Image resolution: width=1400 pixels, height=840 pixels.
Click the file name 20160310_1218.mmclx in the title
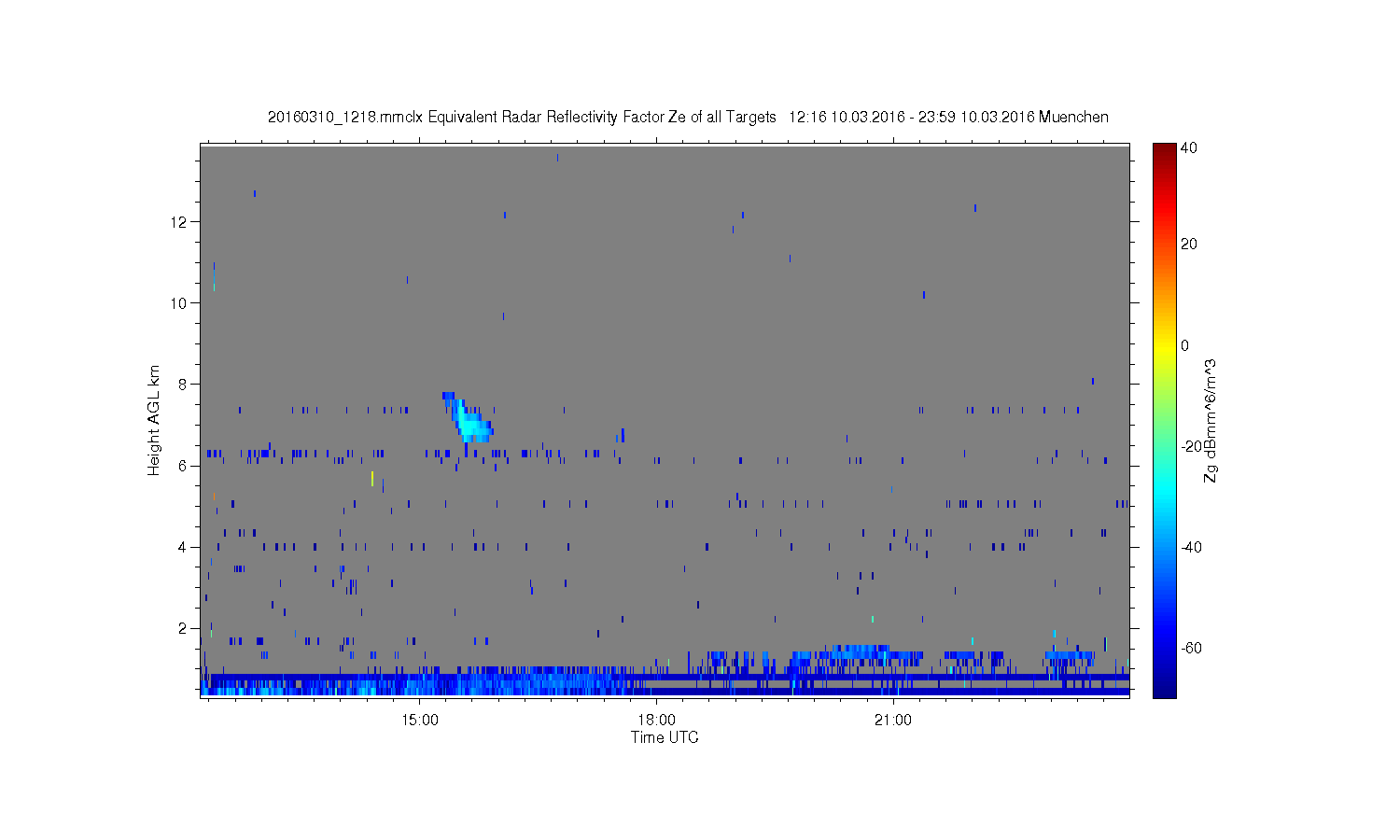pyautogui.click(x=345, y=118)
